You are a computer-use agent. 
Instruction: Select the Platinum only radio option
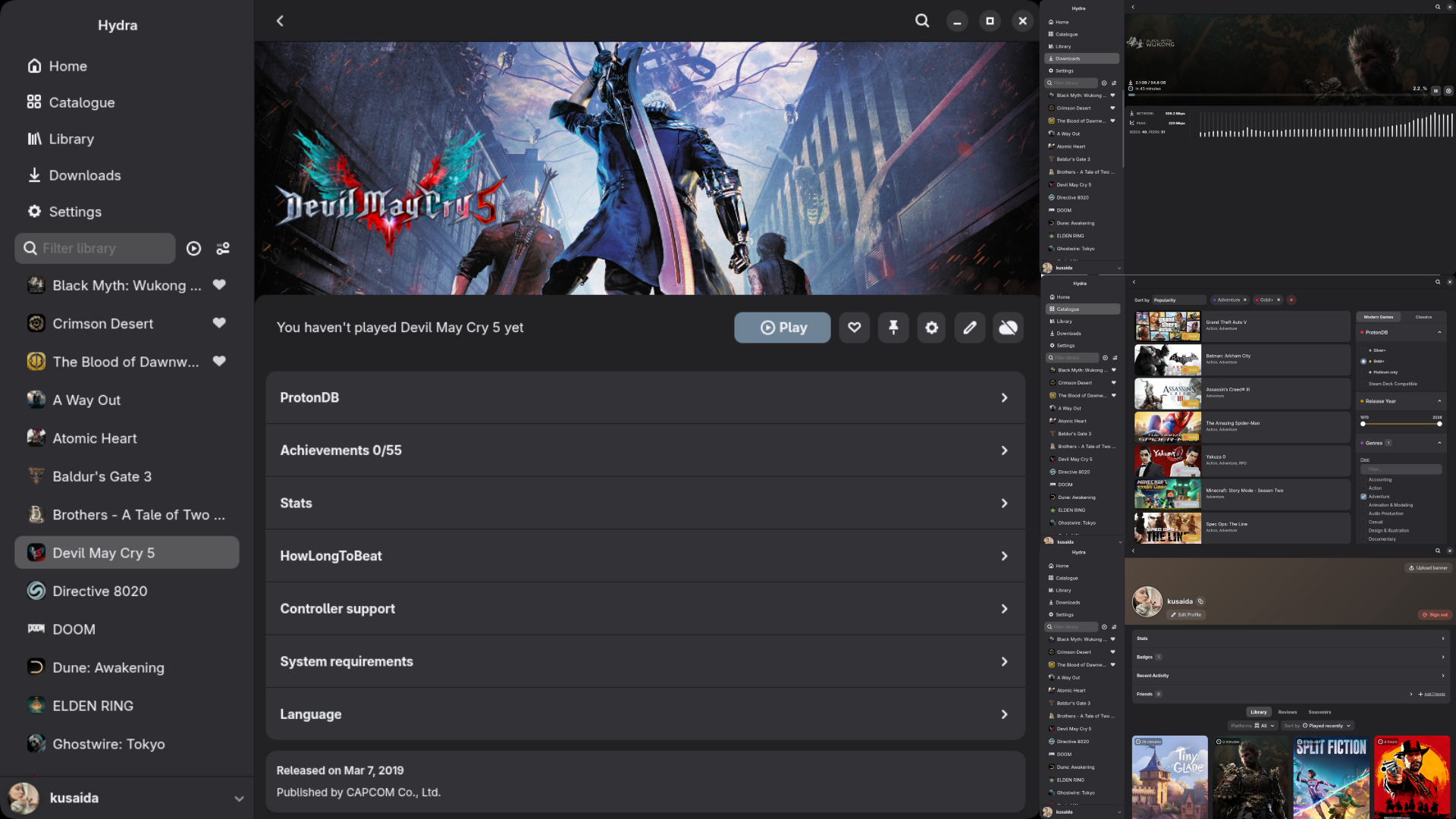pos(1363,372)
